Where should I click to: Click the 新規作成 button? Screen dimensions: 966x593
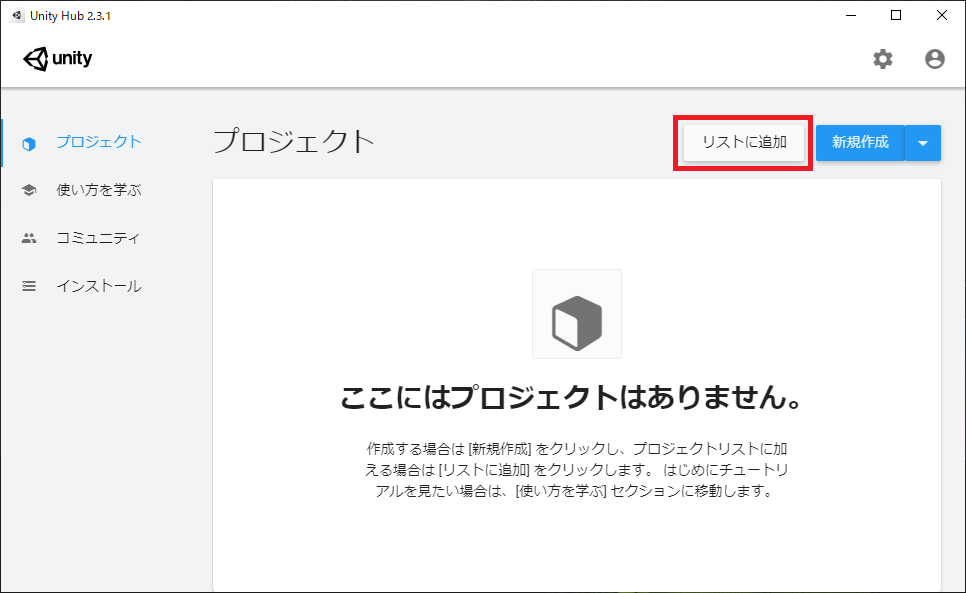coord(860,143)
